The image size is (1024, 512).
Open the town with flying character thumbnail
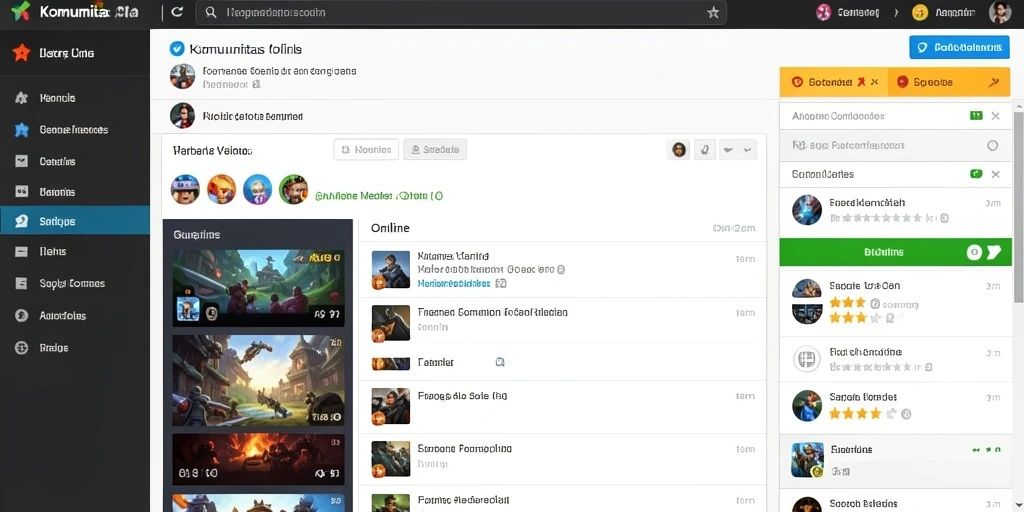(x=258, y=380)
